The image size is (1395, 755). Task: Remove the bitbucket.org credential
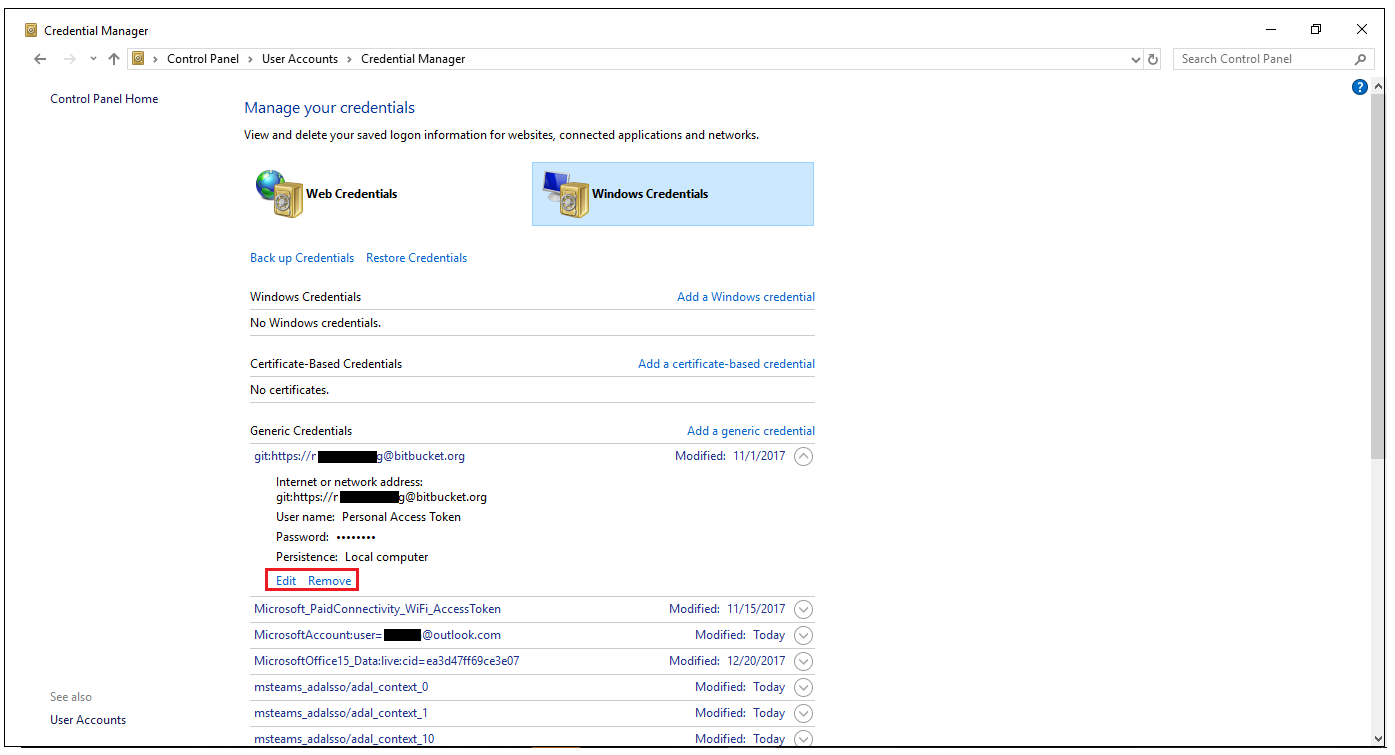pyautogui.click(x=330, y=581)
